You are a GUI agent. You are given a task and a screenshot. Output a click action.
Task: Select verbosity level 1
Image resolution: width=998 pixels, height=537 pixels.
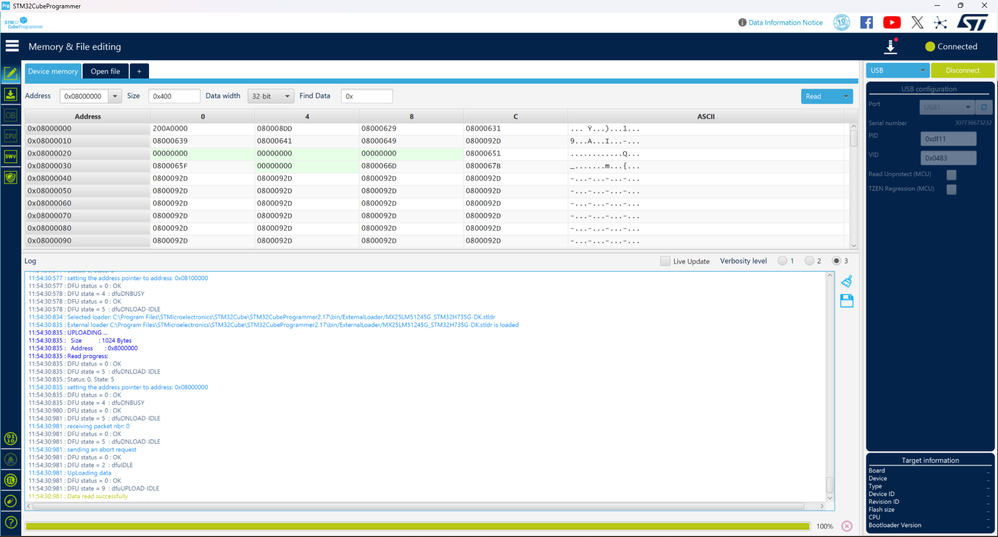(x=782, y=261)
